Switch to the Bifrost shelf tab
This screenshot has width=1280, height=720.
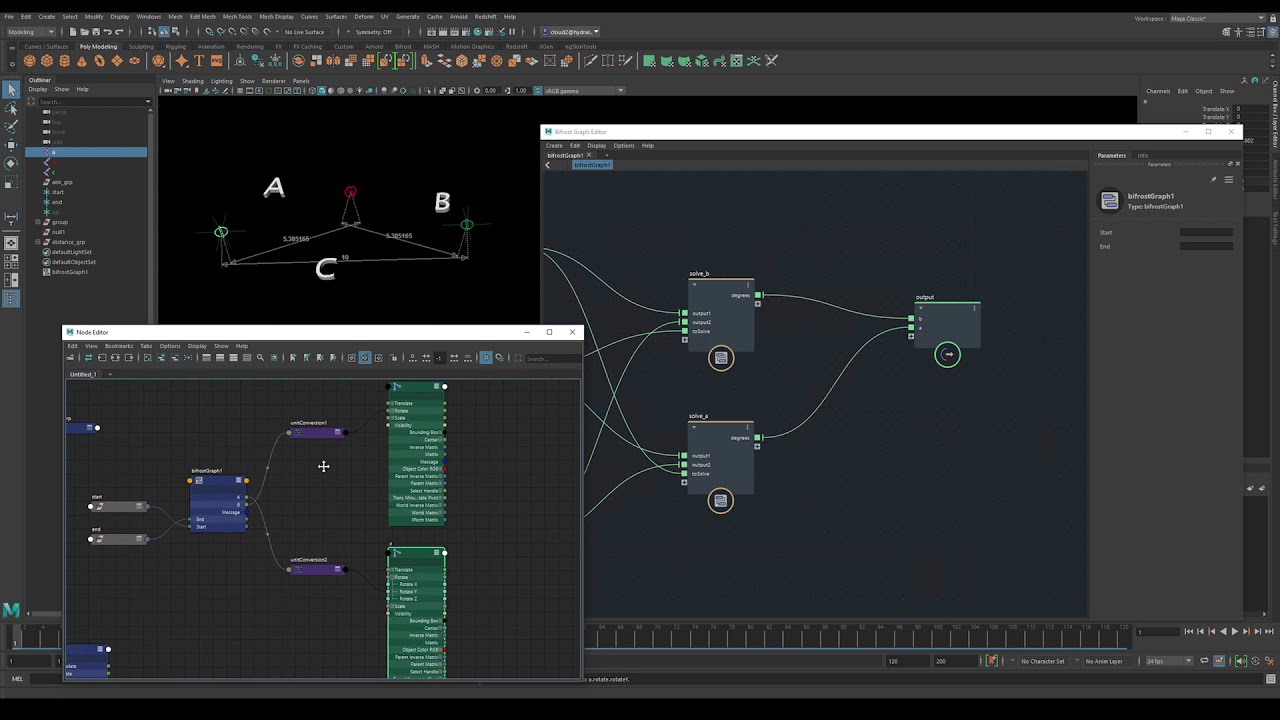coord(403,46)
